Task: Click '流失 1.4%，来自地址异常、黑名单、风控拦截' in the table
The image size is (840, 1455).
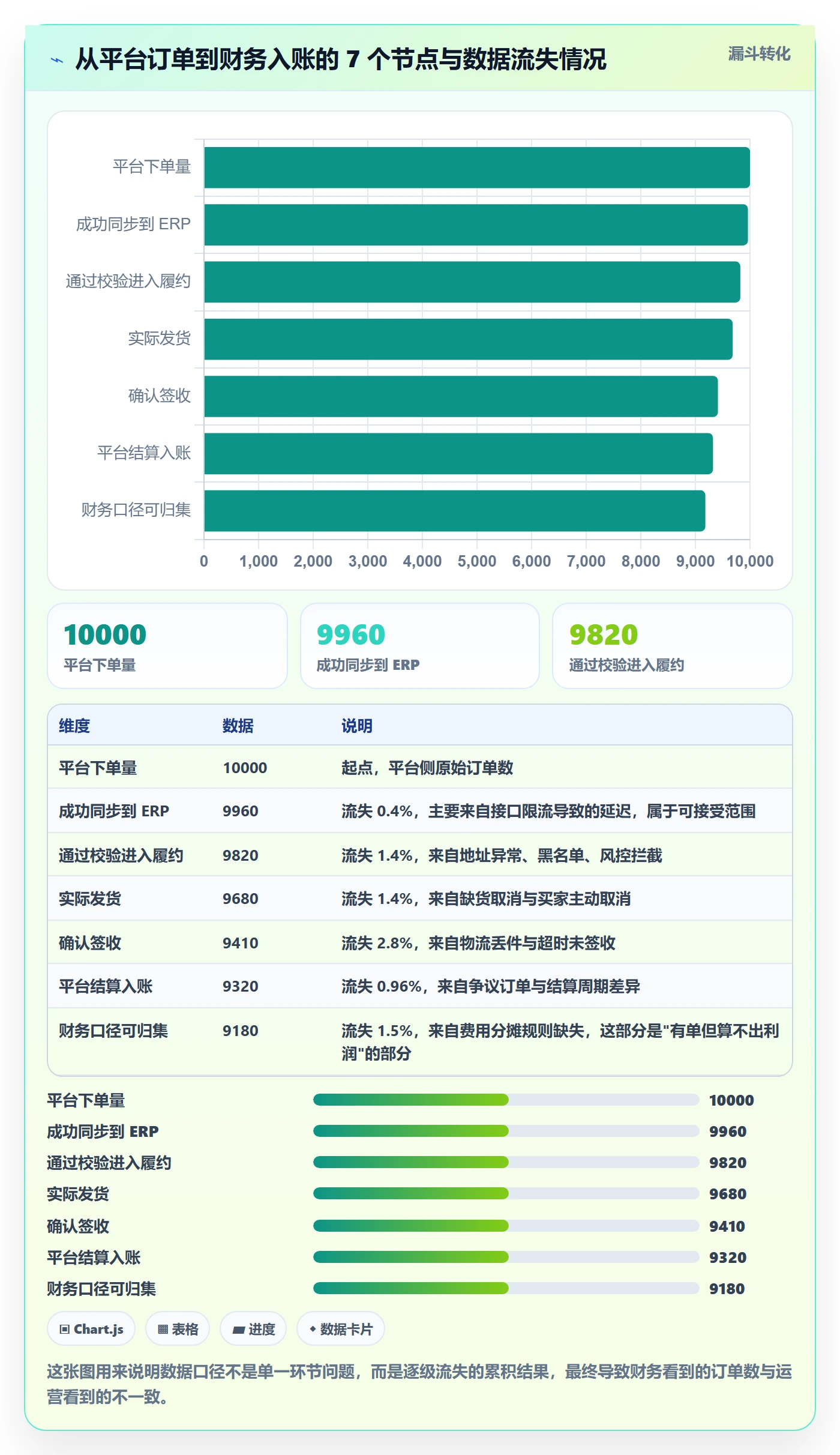Action: [502, 855]
